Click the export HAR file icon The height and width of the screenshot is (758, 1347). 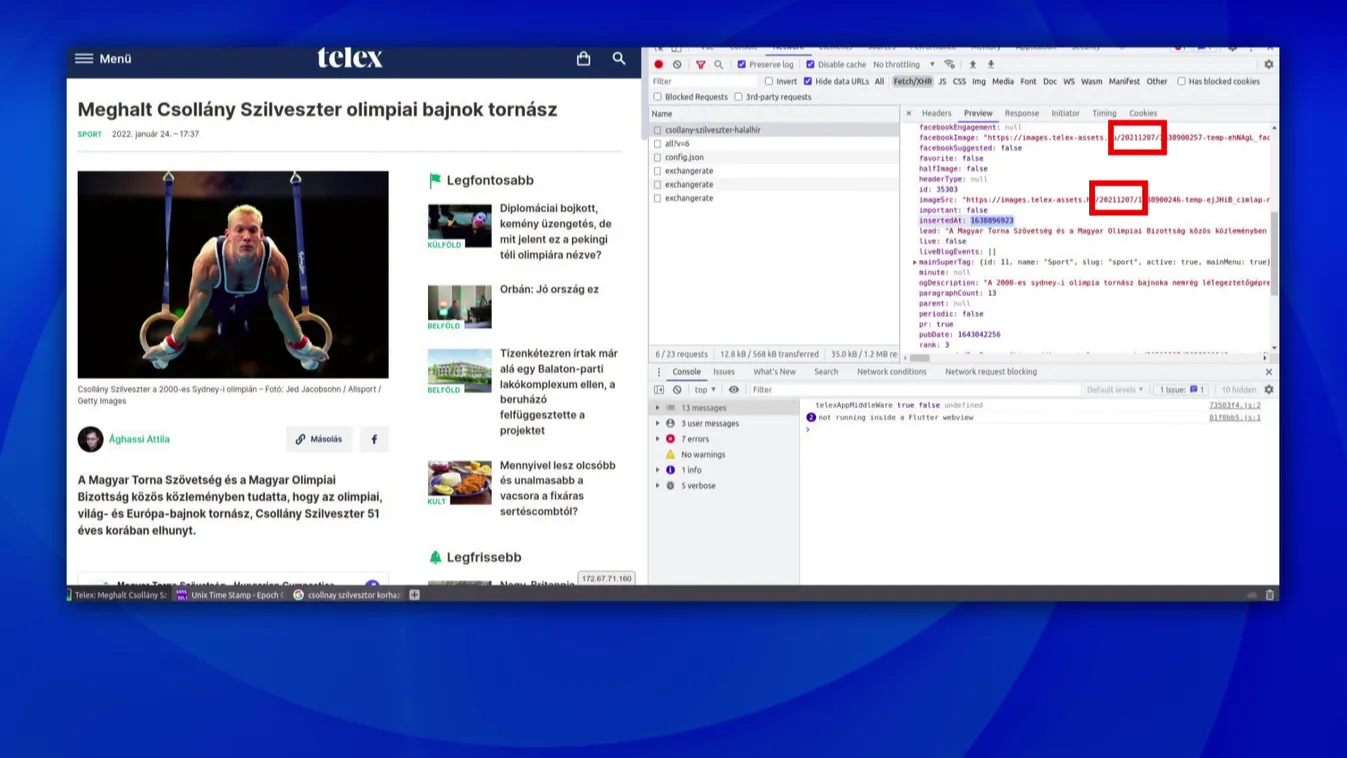tap(992, 64)
